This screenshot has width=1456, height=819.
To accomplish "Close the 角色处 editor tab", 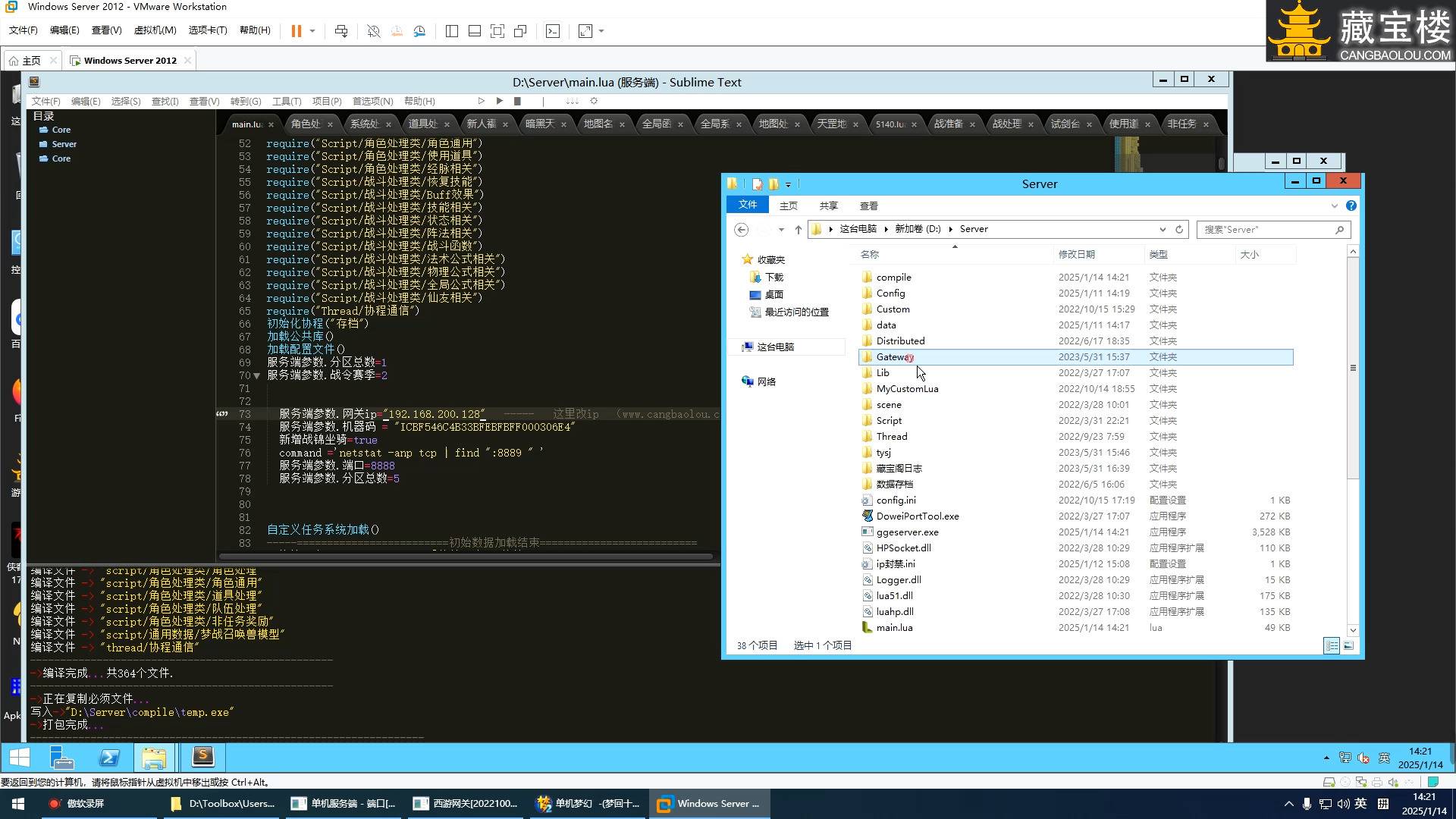I will (330, 124).
